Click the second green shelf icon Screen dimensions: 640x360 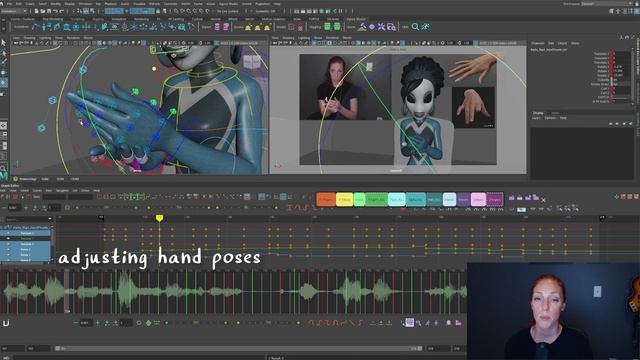[337, 27]
